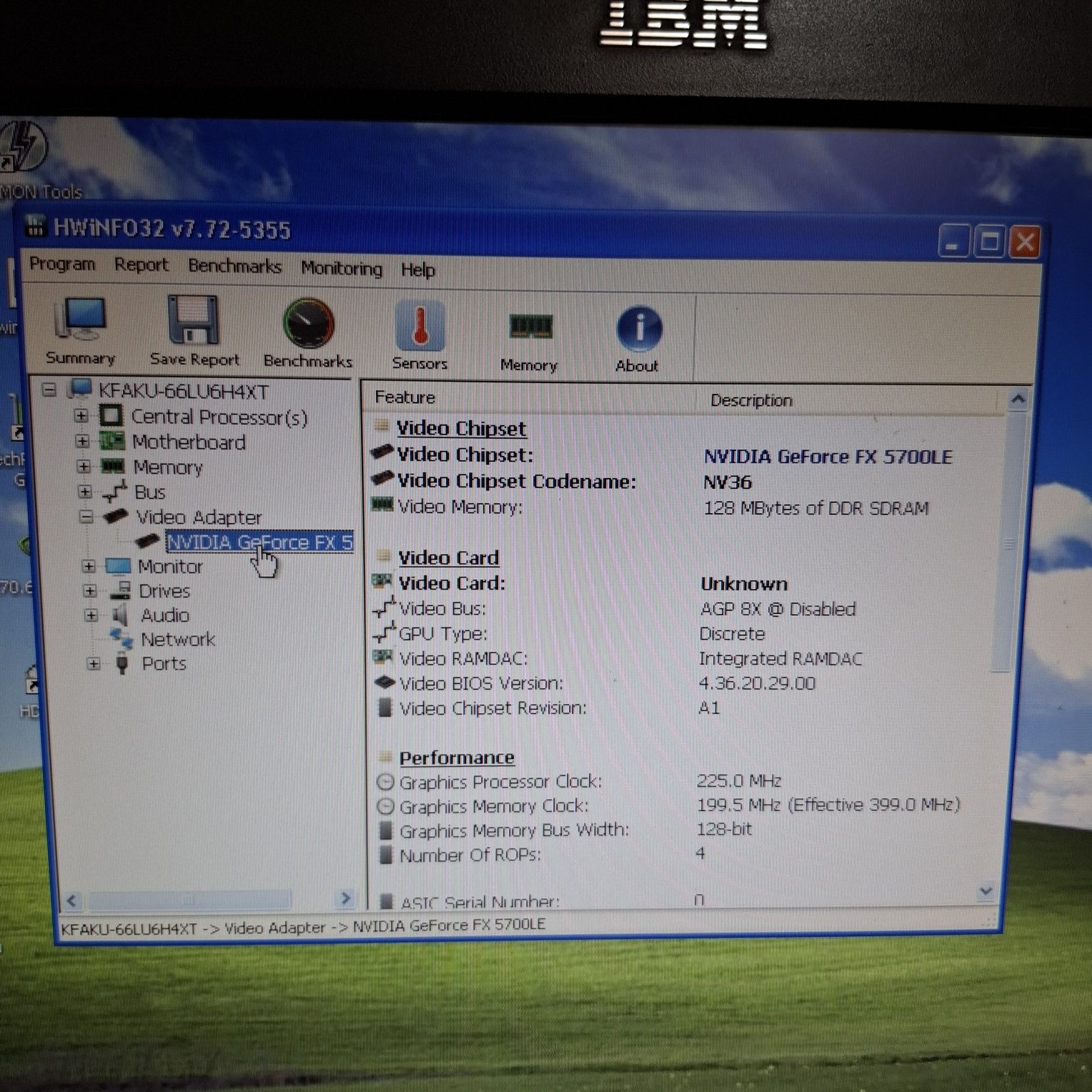
Task: Click the Ports plug icon
Action: [122, 662]
